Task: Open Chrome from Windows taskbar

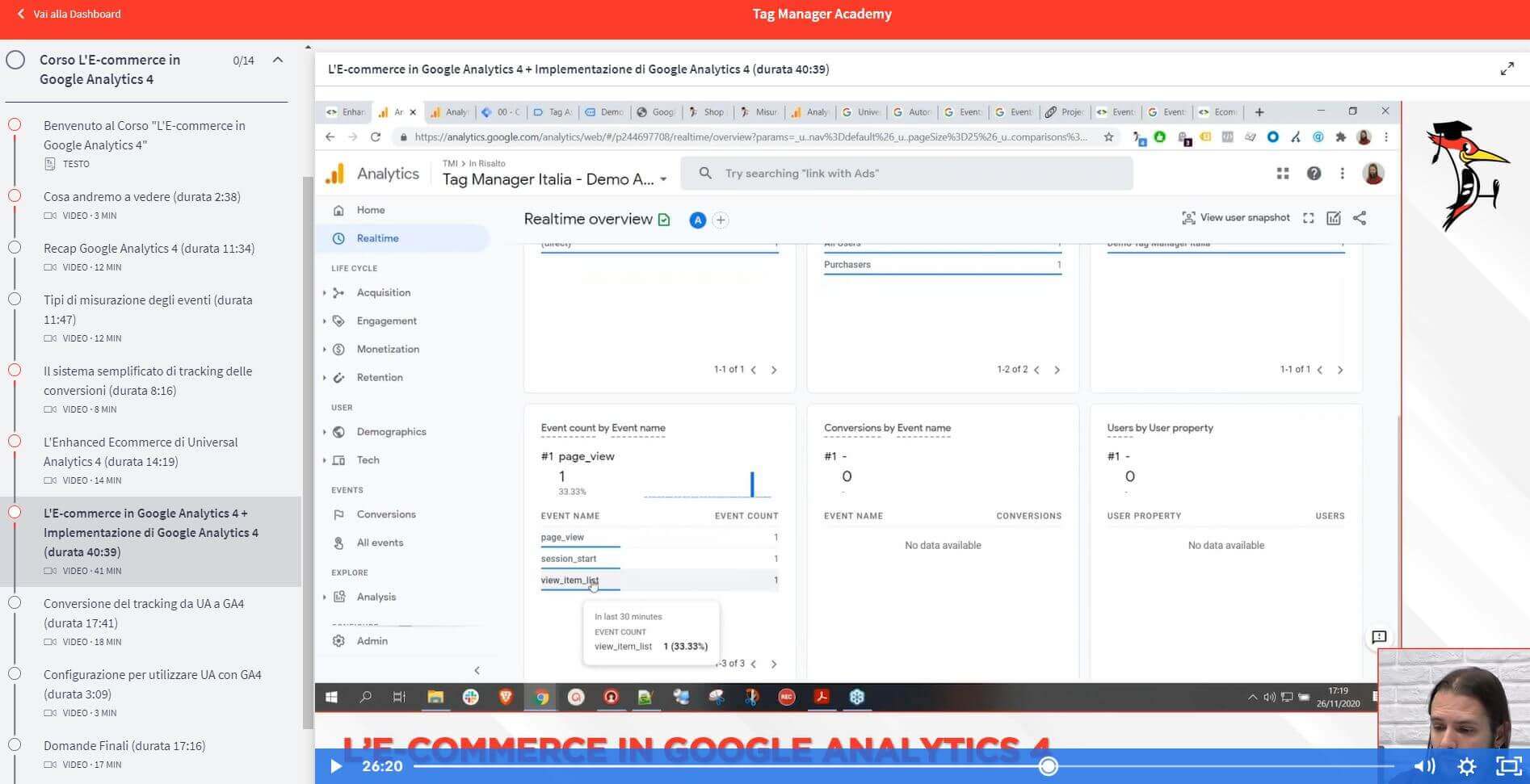Action: [x=541, y=697]
